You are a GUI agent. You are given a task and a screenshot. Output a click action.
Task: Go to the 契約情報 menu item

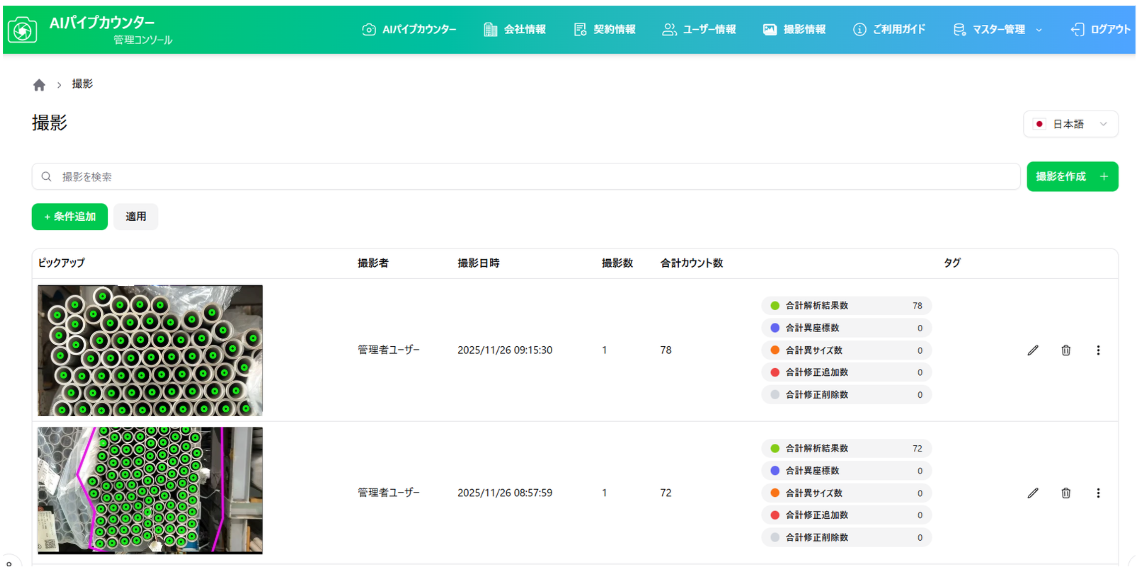pyautogui.click(x=604, y=30)
